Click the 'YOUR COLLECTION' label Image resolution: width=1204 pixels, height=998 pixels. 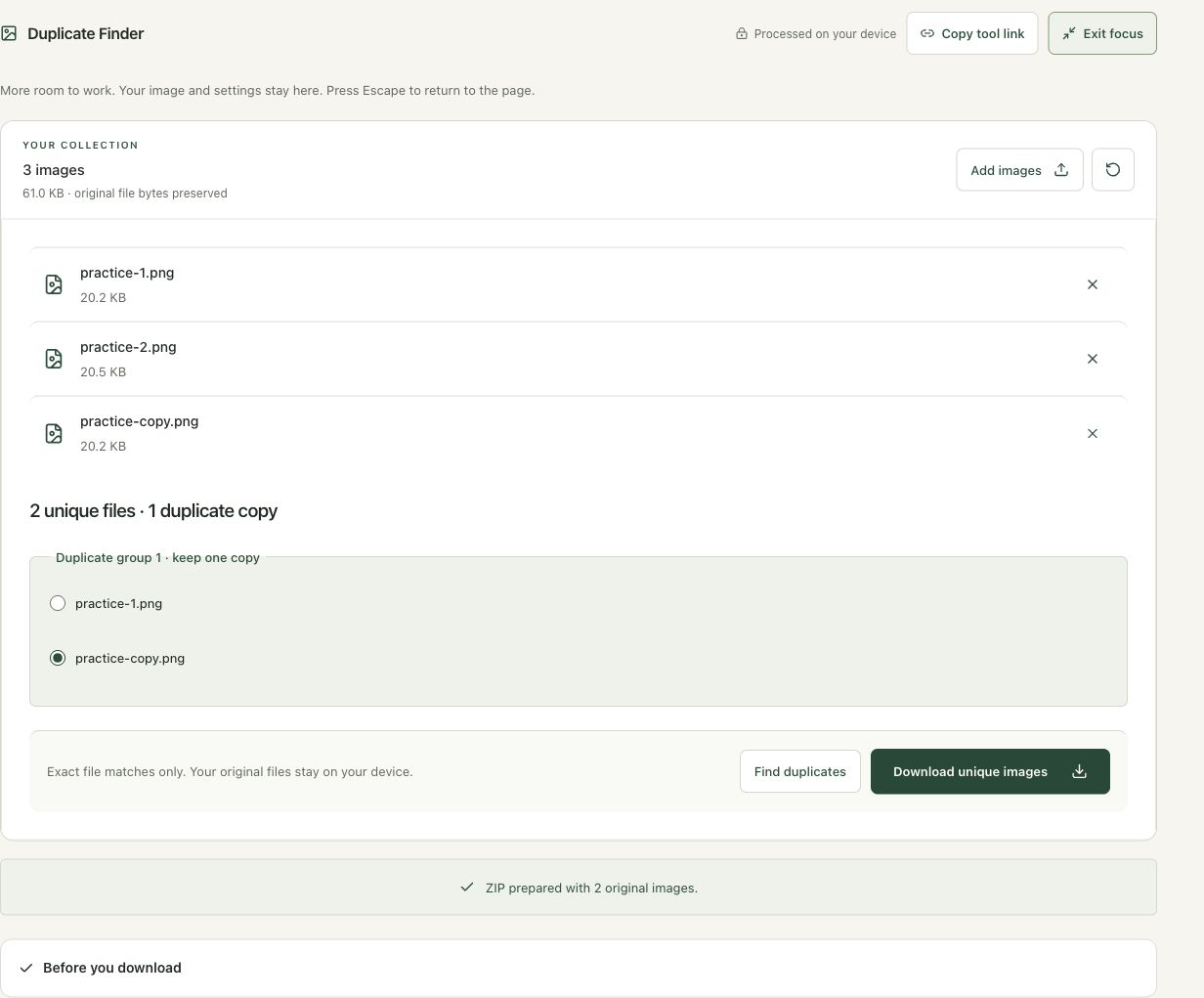[x=80, y=145]
